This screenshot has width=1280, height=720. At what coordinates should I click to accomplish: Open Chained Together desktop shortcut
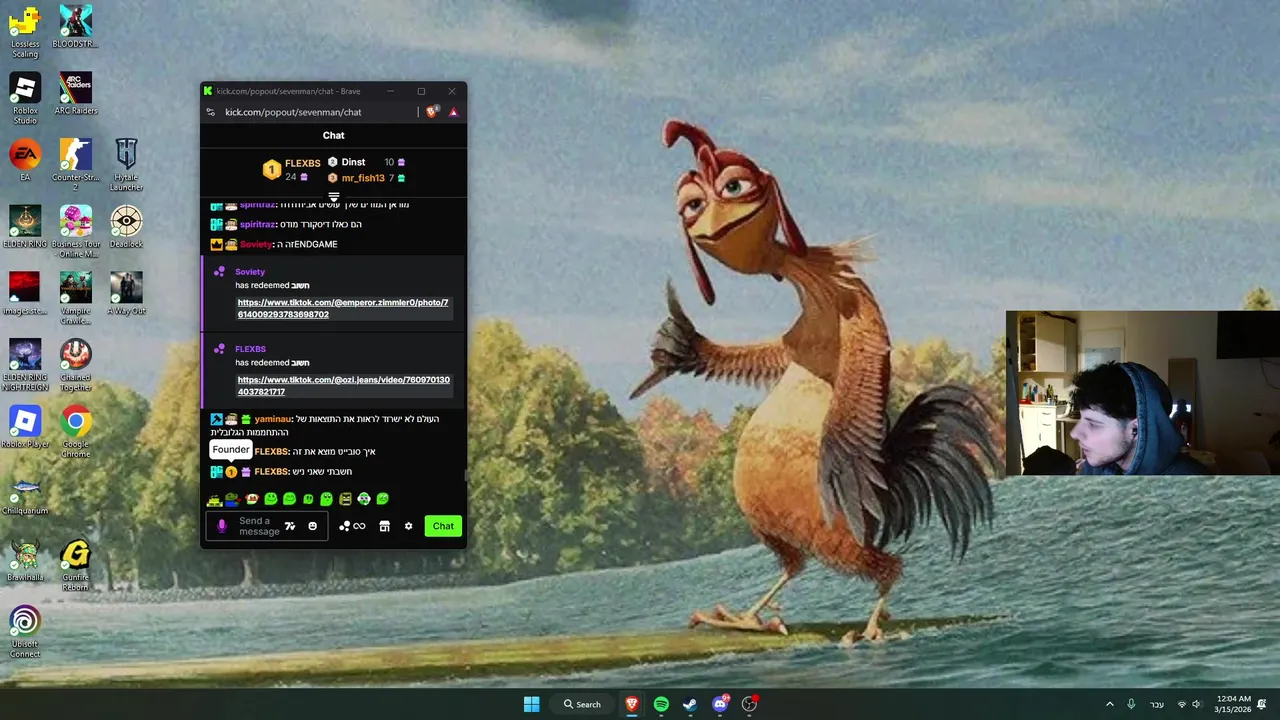coord(75,365)
